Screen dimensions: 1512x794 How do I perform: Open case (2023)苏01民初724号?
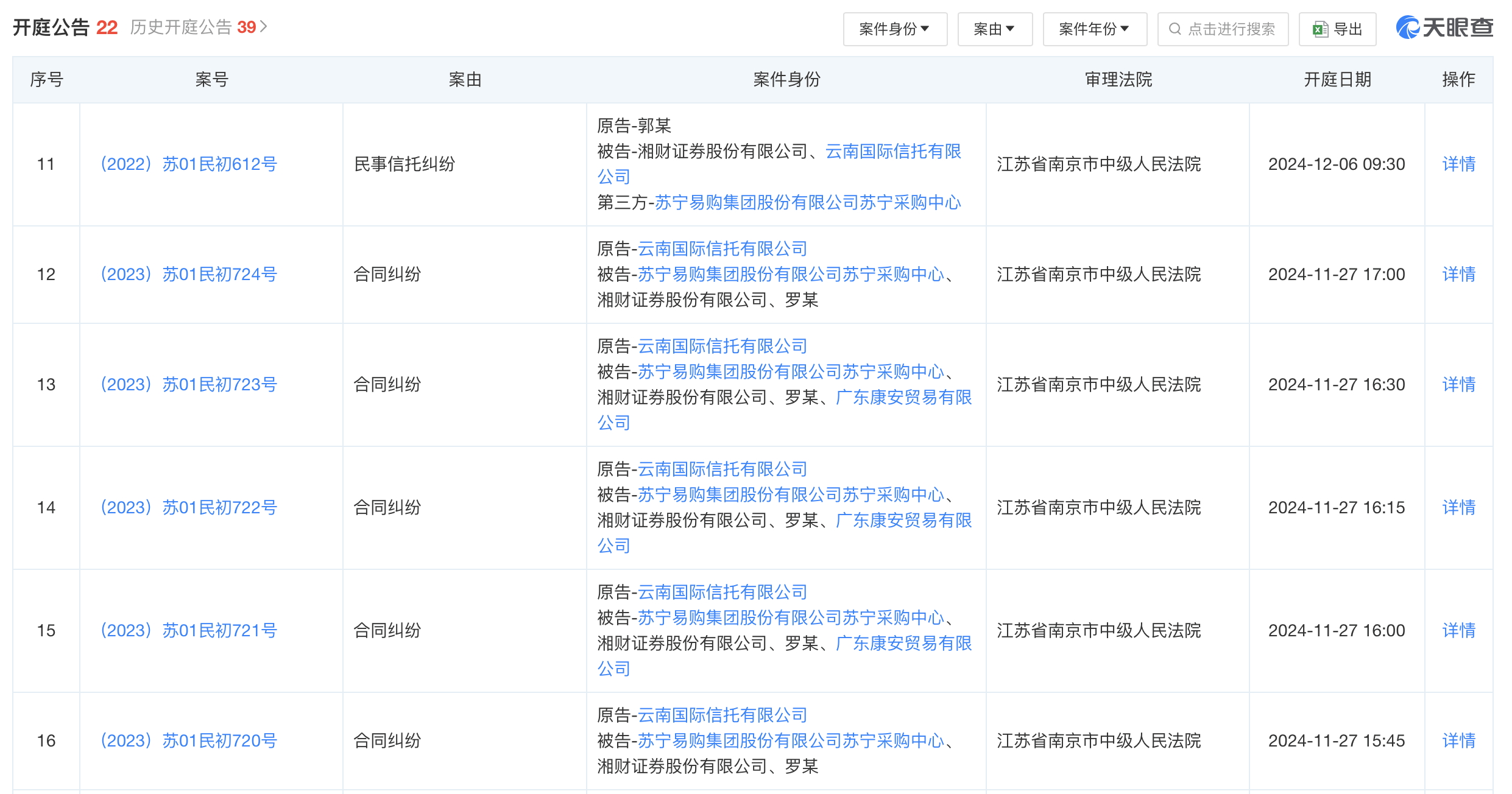188,274
